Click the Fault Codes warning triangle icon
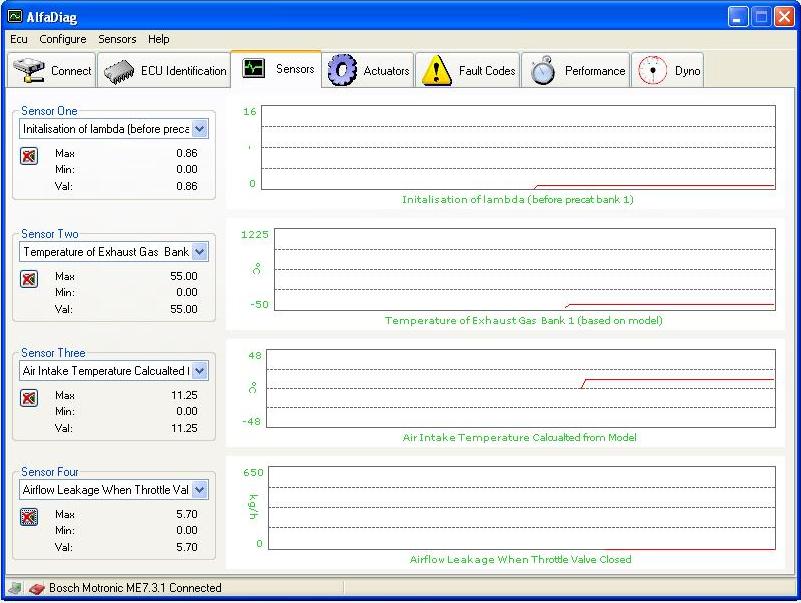The image size is (801, 603). click(x=437, y=71)
